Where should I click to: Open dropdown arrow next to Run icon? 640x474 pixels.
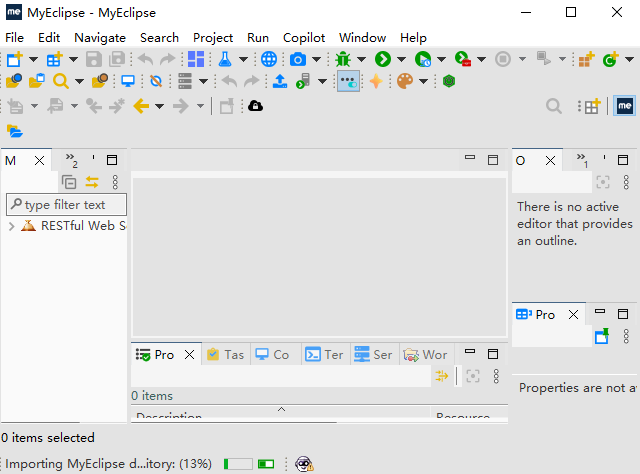[x=399, y=60]
